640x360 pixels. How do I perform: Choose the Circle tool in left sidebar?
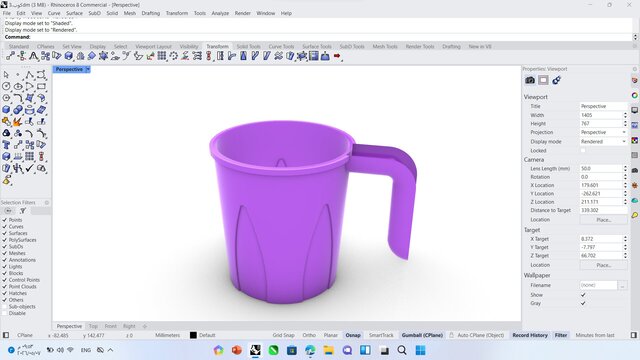point(6,87)
